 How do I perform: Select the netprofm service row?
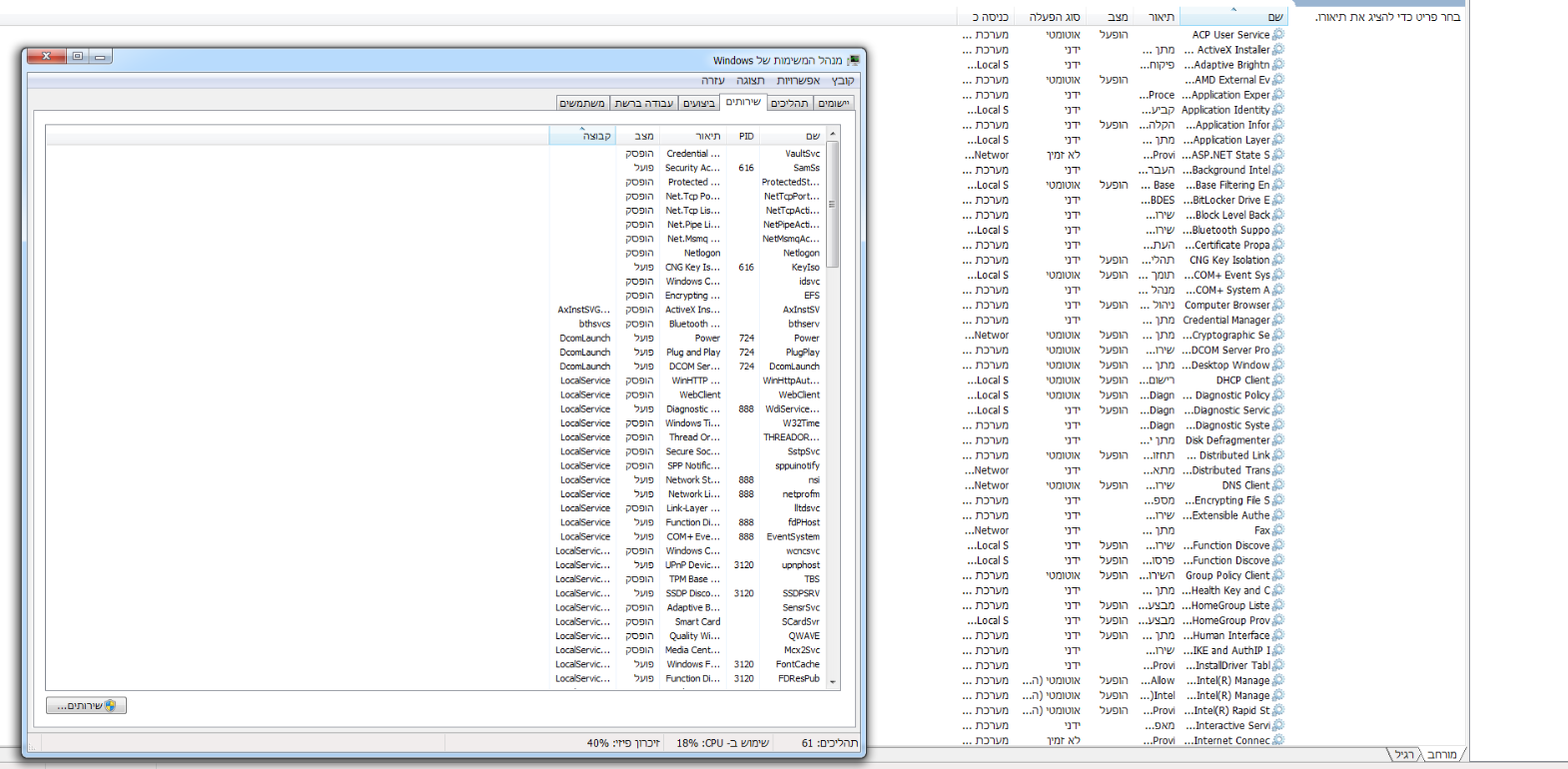(435, 493)
